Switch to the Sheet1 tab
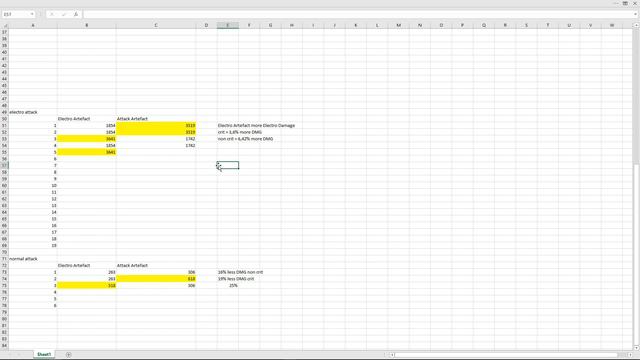 click(x=44, y=354)
